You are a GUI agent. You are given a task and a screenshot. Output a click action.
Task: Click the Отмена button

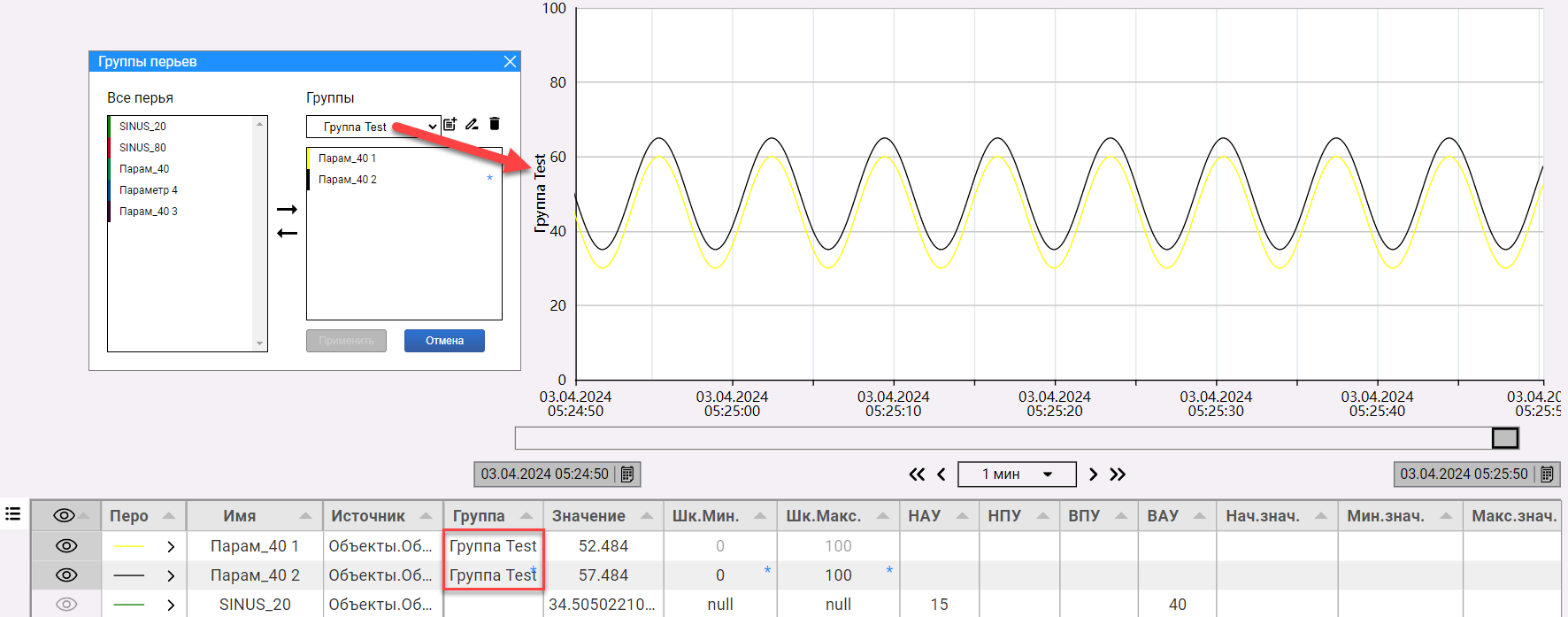(x=444, y=341)
